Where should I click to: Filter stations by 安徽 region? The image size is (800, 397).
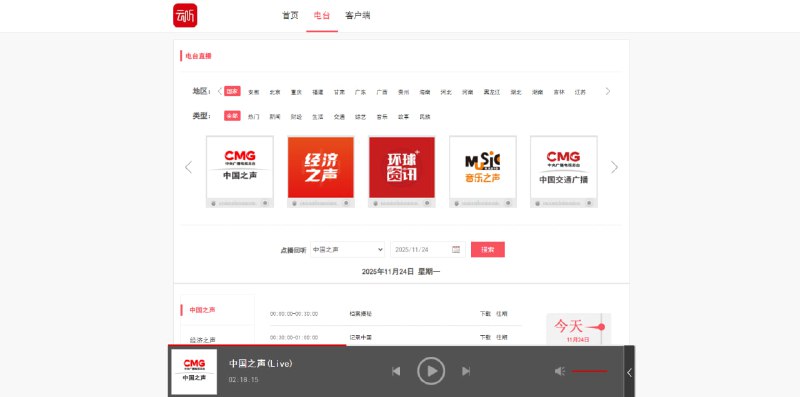coord(254,92)
